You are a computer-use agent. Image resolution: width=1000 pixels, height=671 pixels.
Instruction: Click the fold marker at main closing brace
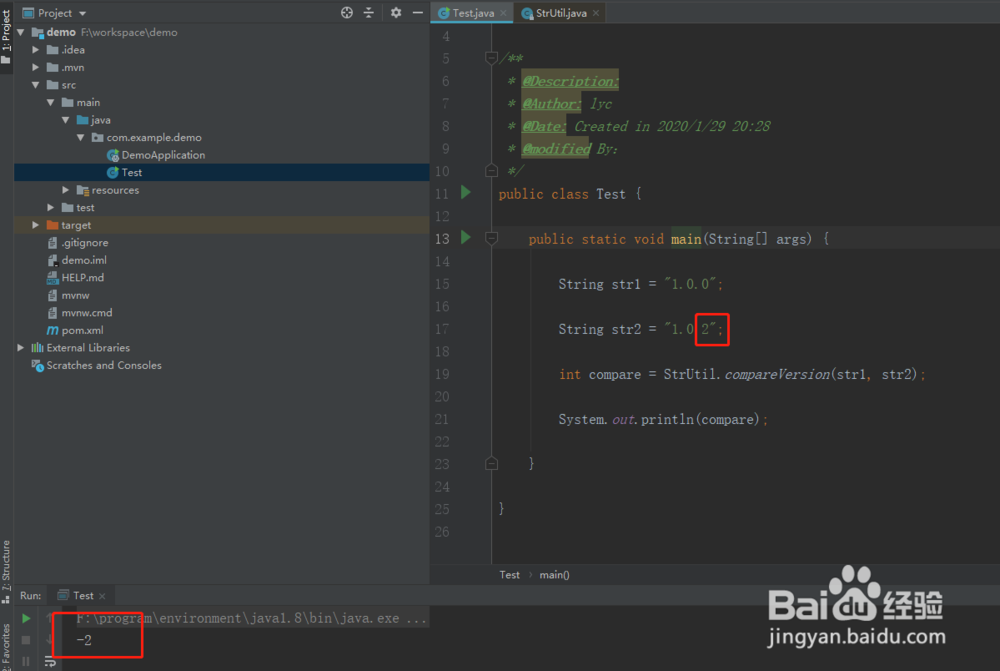point(491,464)
